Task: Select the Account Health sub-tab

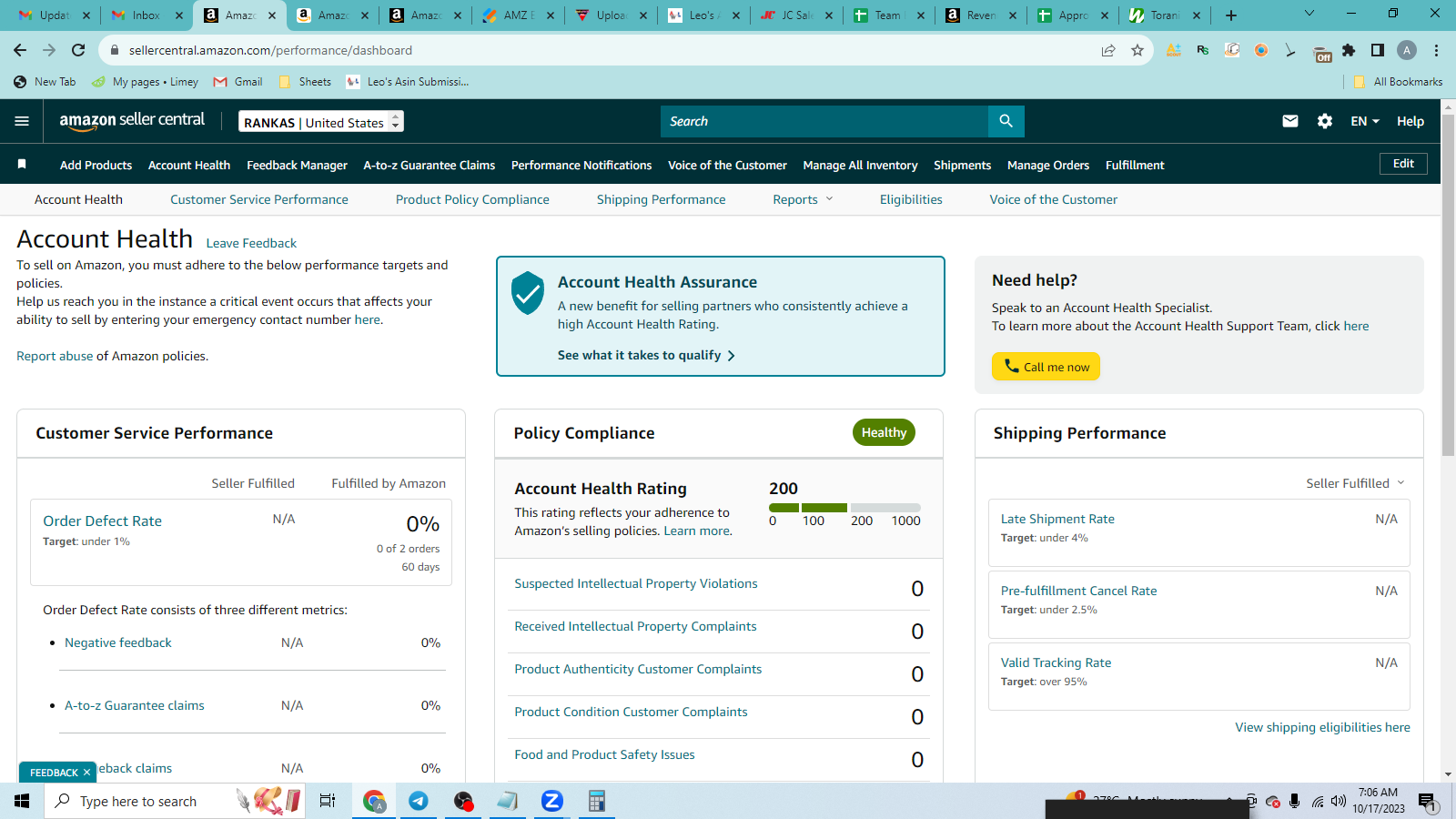Action: pyautogui.click(x=78, y=199)
